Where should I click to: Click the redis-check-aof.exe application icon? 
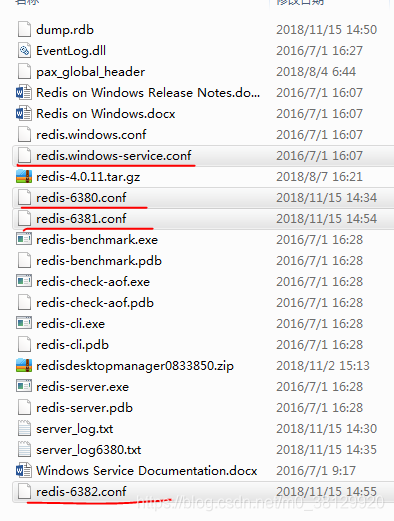point(24,281)
